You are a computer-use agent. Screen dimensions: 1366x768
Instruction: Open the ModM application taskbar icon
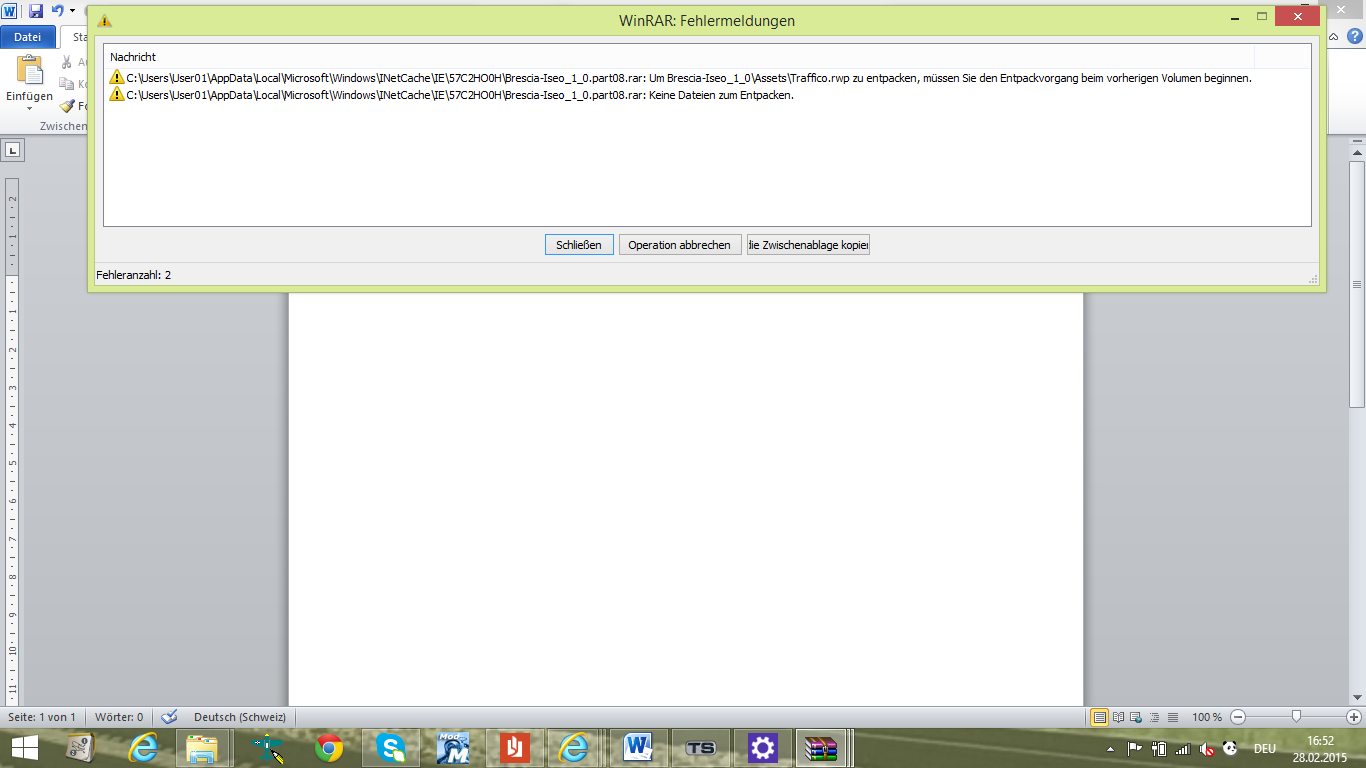[x=453, y=748]
